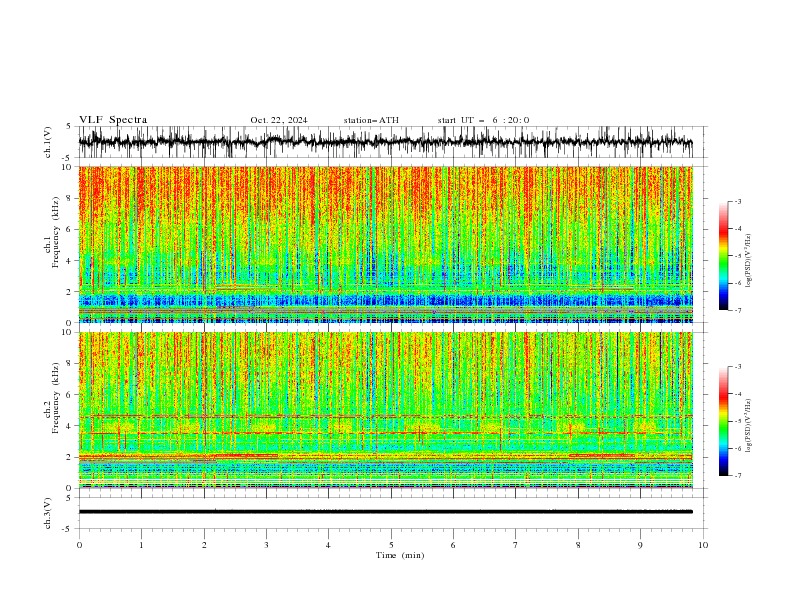
Task: Click the ch.2 "Frequency (kHz)" axis label
Action: 56,398
